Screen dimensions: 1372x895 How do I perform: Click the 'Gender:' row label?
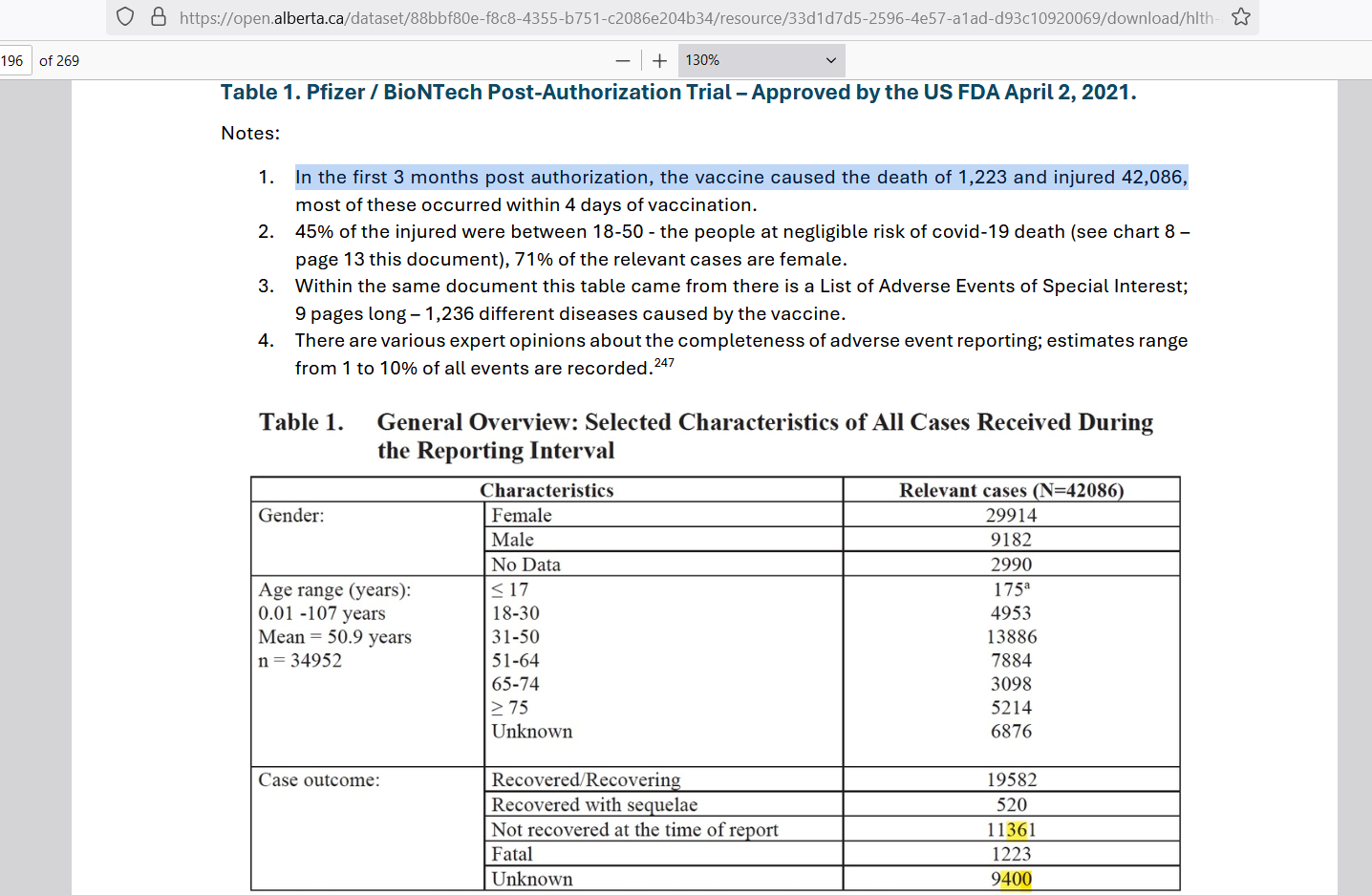(x=291, y=516)
